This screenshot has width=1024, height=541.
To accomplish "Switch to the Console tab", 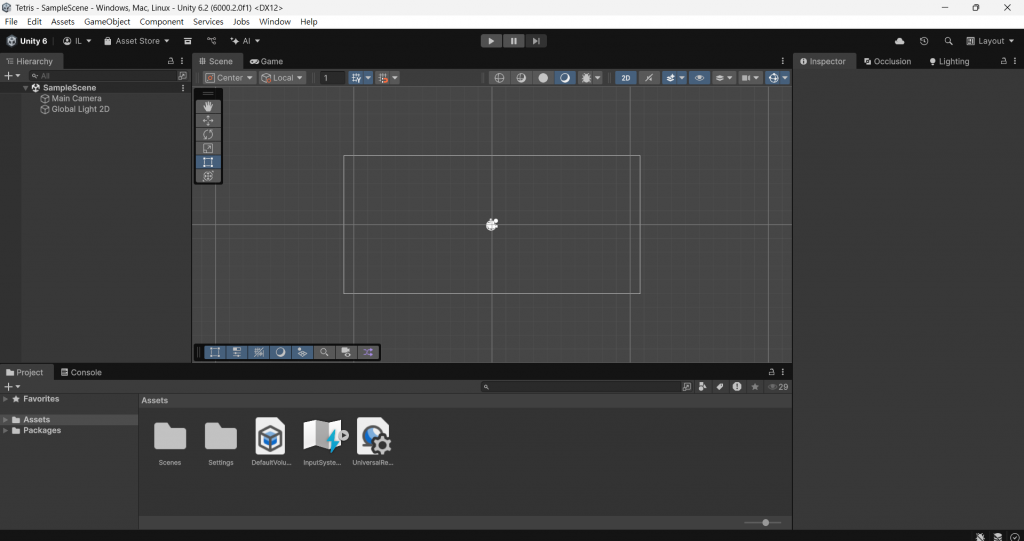I will coord(81,372).
